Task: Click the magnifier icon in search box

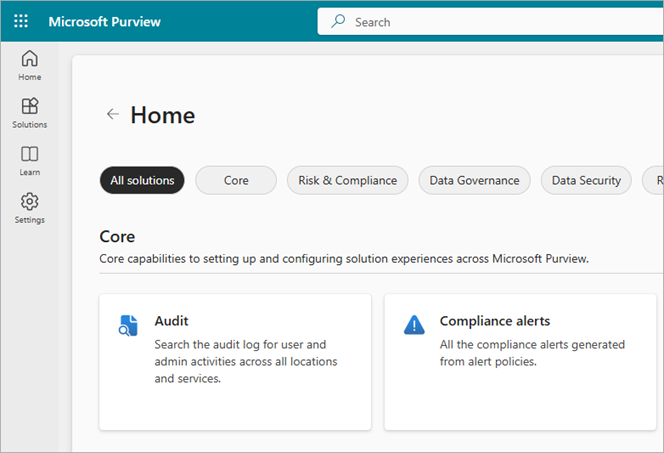Action: 338,21
